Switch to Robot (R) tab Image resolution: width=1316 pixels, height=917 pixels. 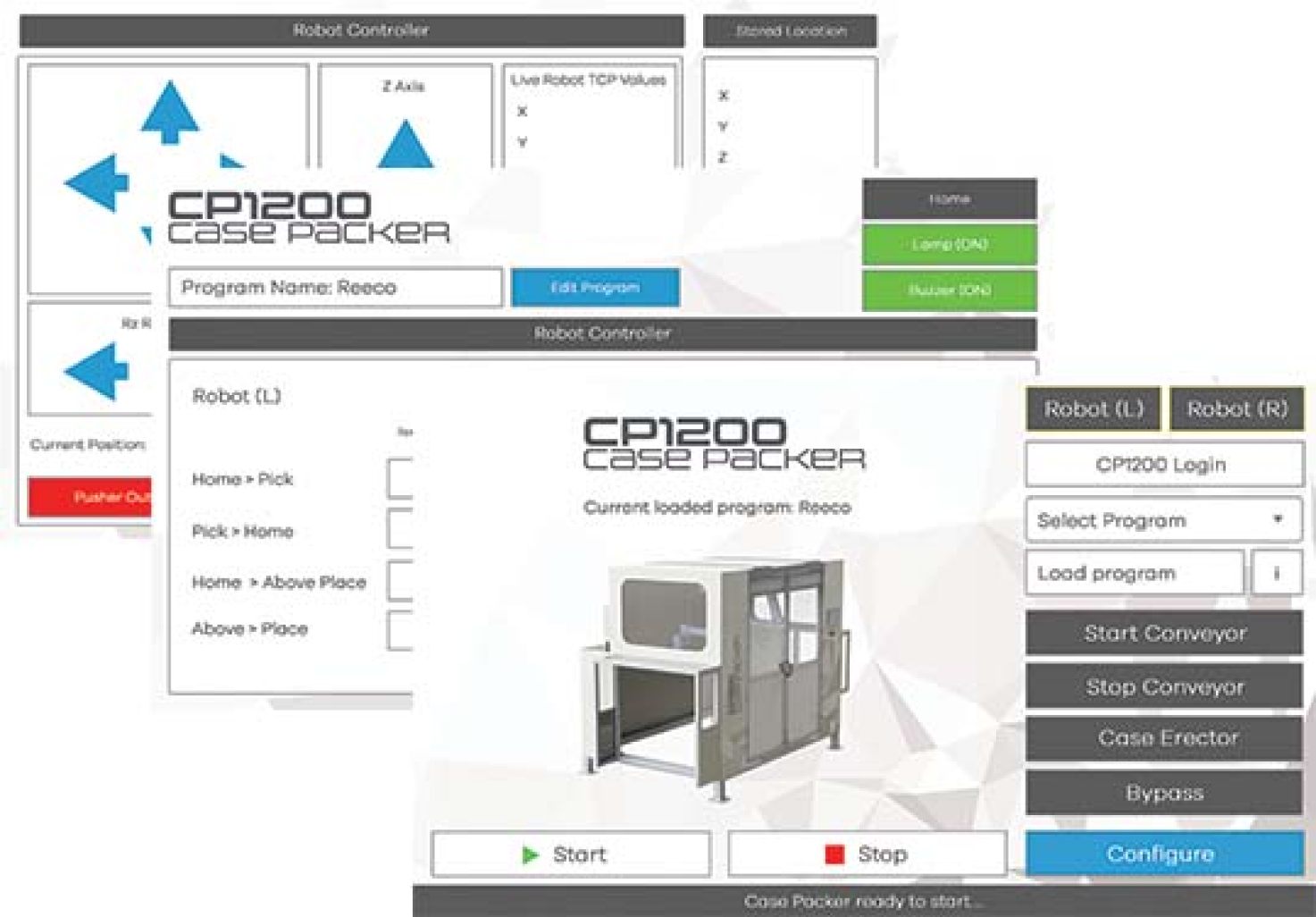[x=1236, y=409]
